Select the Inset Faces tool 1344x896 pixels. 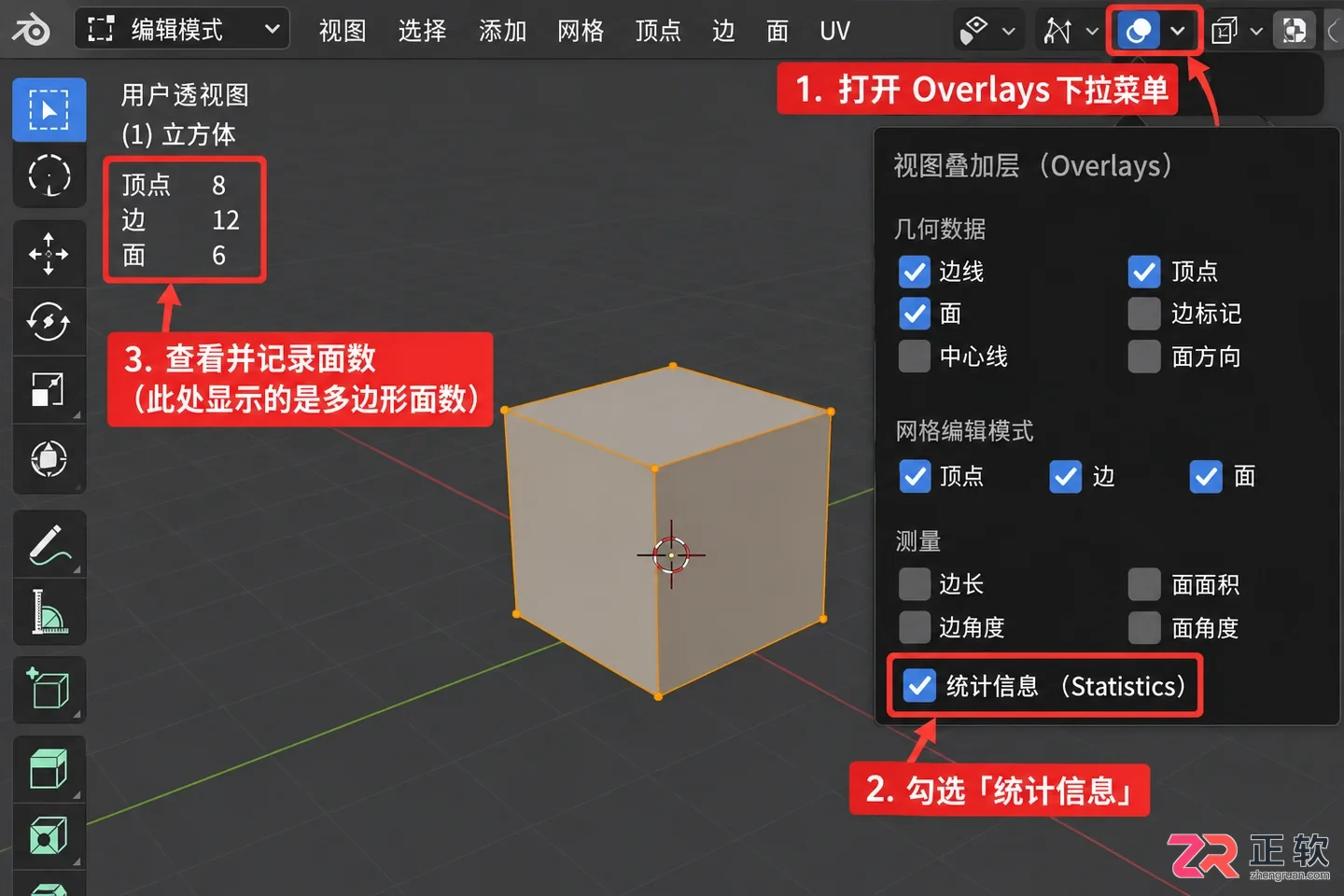pyautogui.click(x=49, y=836)
